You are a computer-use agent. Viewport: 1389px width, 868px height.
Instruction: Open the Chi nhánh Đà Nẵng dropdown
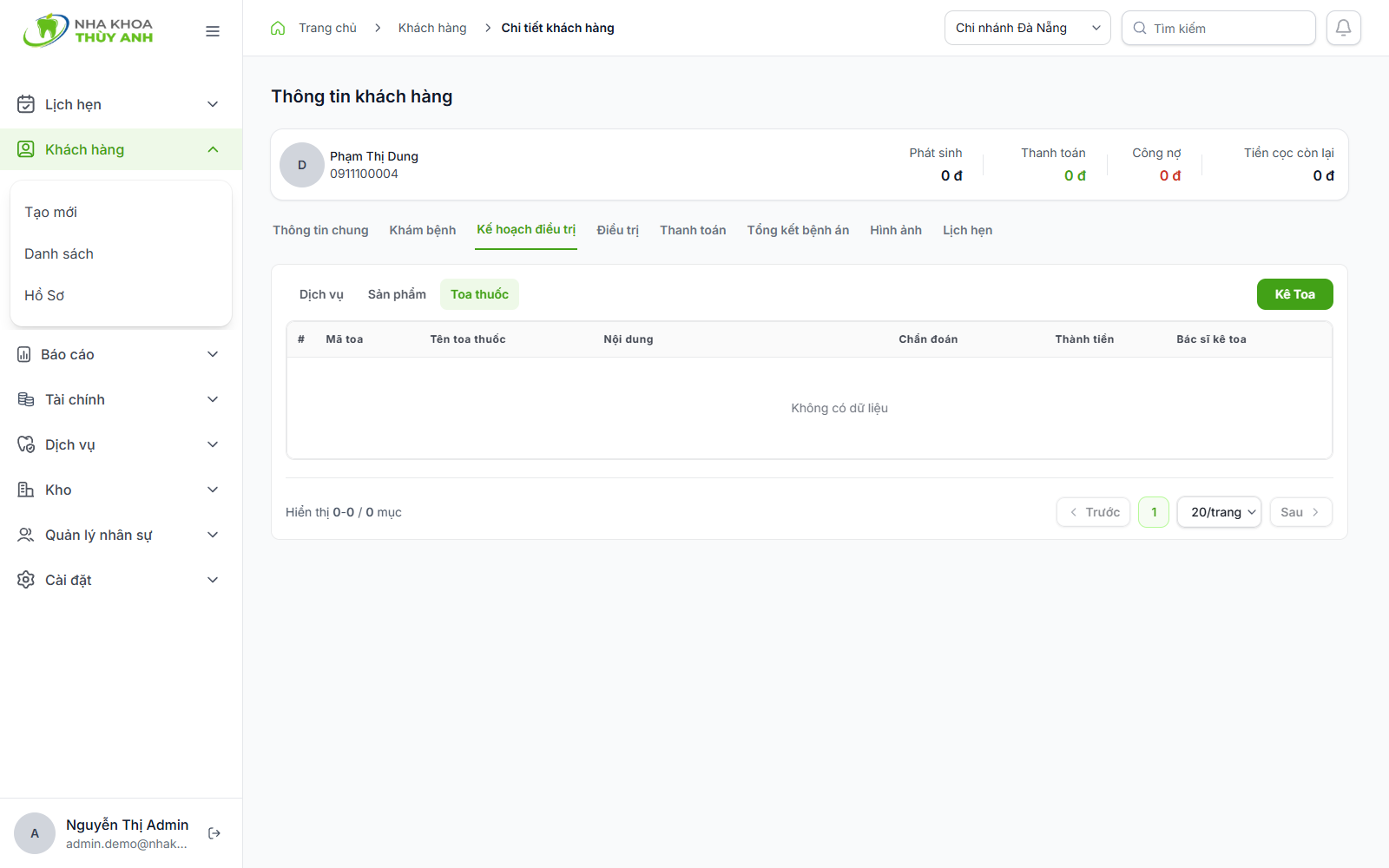(x=1027, y=28)
